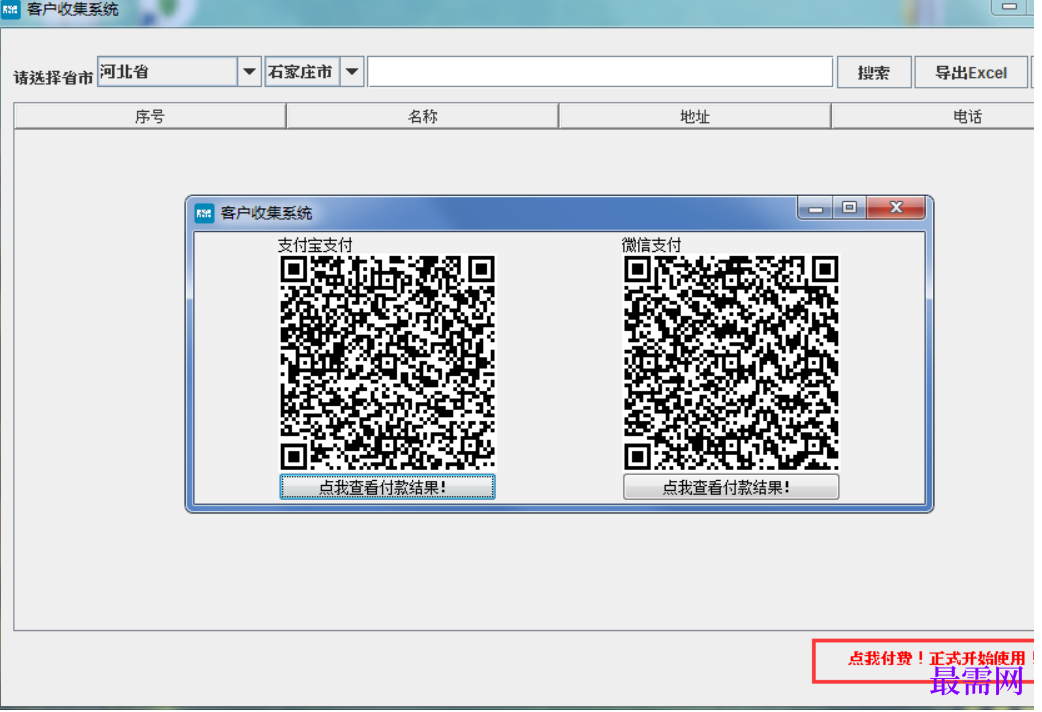Image resolution: width=1042 pixels, height=712 pixels.
Task: Click the 电话 column header
Action: (x=933, y=117)
